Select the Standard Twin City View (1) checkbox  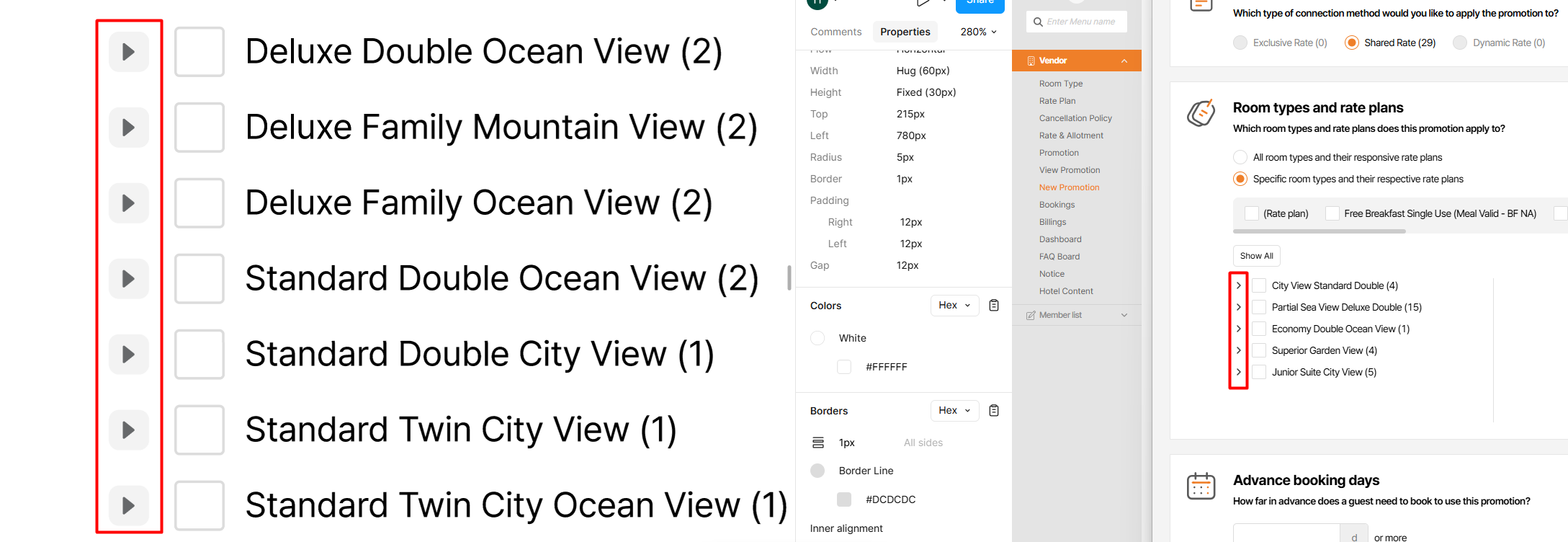pyautogui.click(x=200, y=430)
